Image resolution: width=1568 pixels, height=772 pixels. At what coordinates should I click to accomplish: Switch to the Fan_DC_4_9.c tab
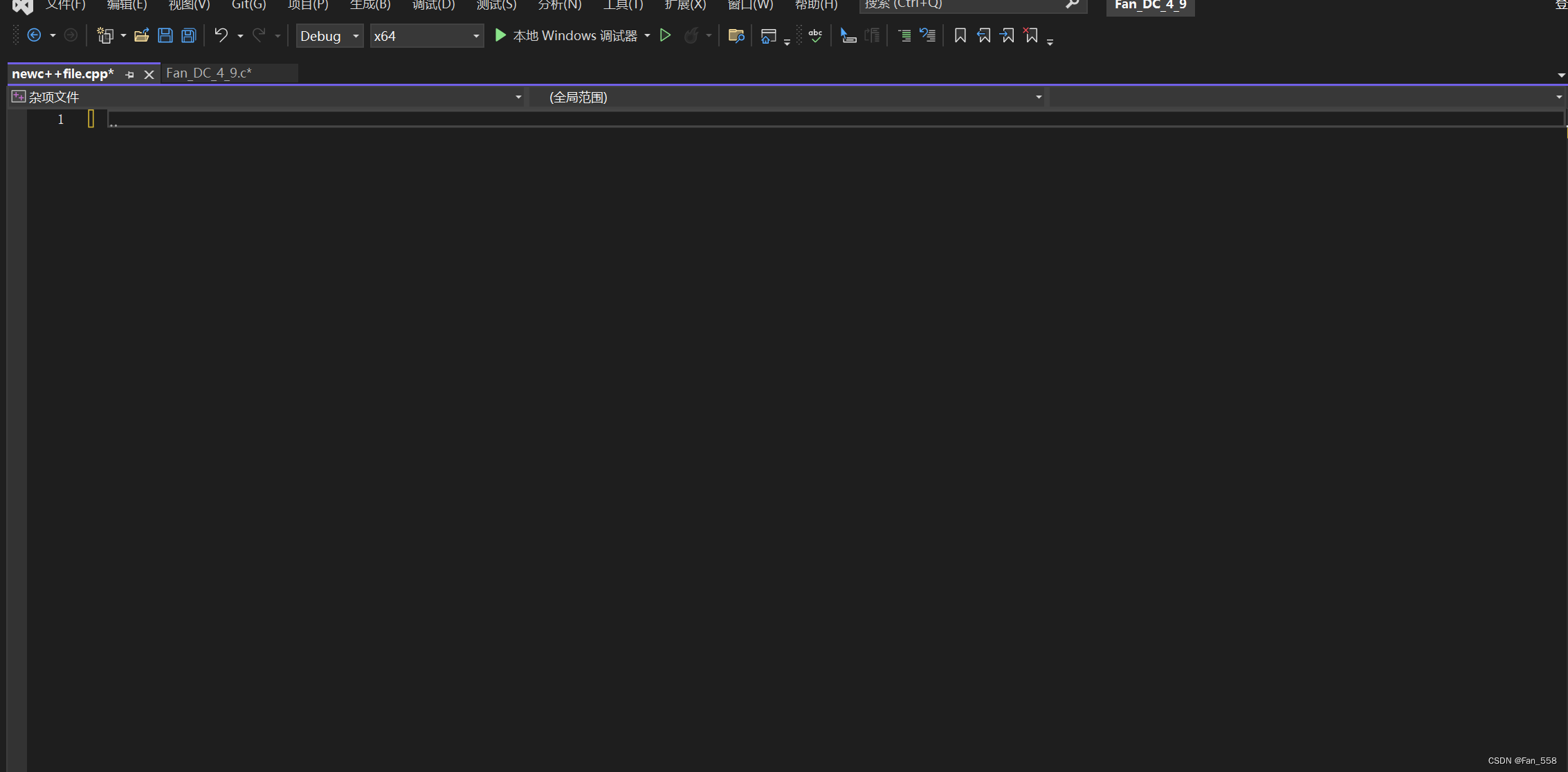[x=209, y=73]
